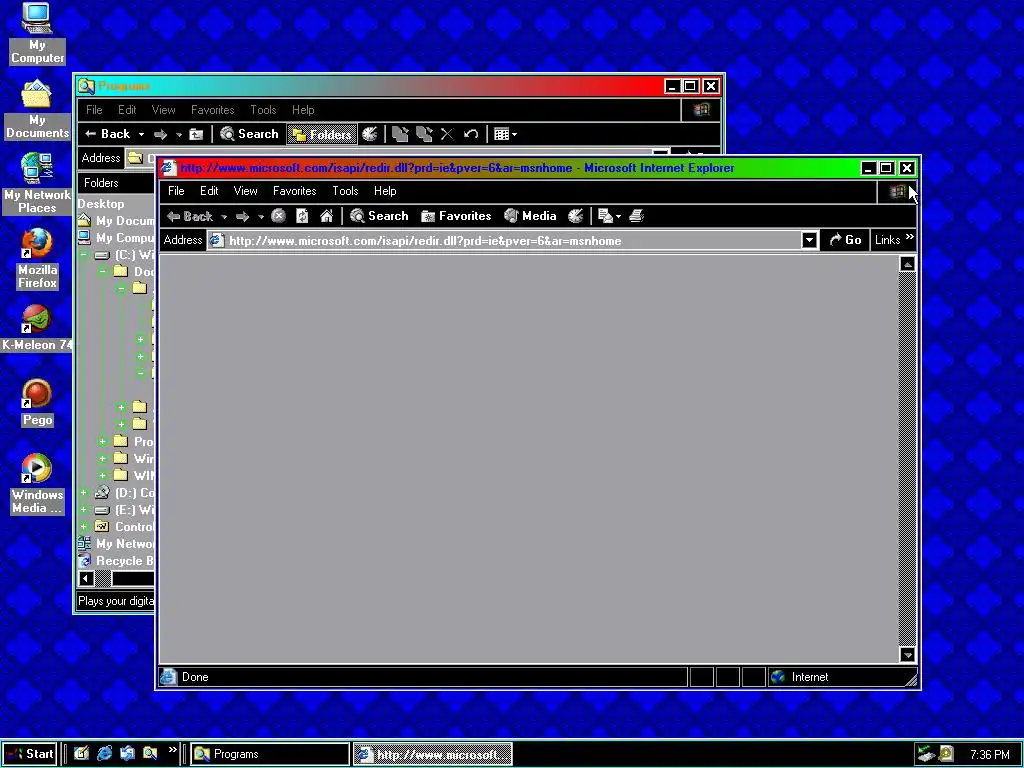Open IE Back history dropdown arrow
1024x768 pixels.
(224, 217)
